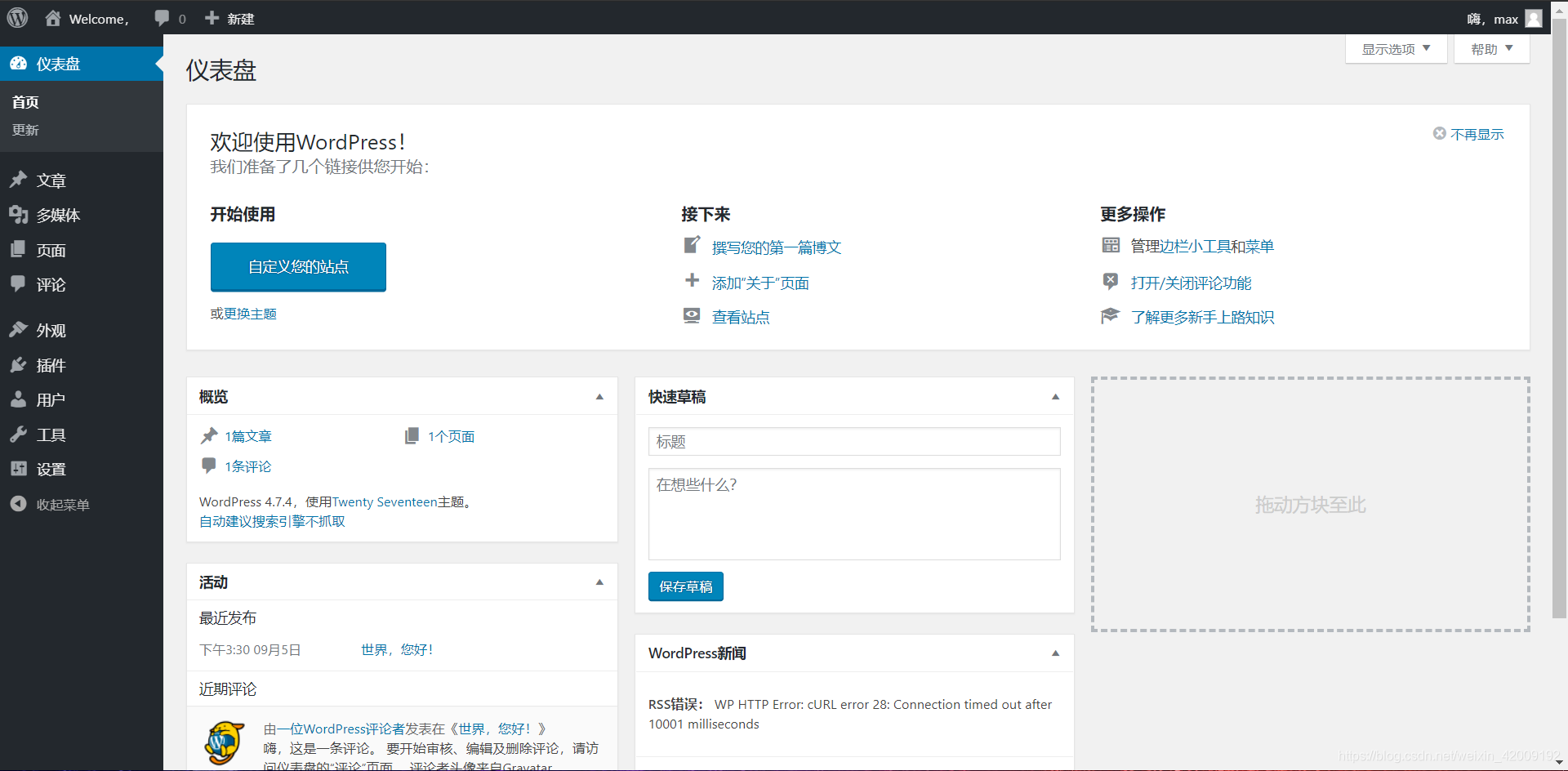
Task: Click the 自定义您的站点 button
Action: coord(298,266)
